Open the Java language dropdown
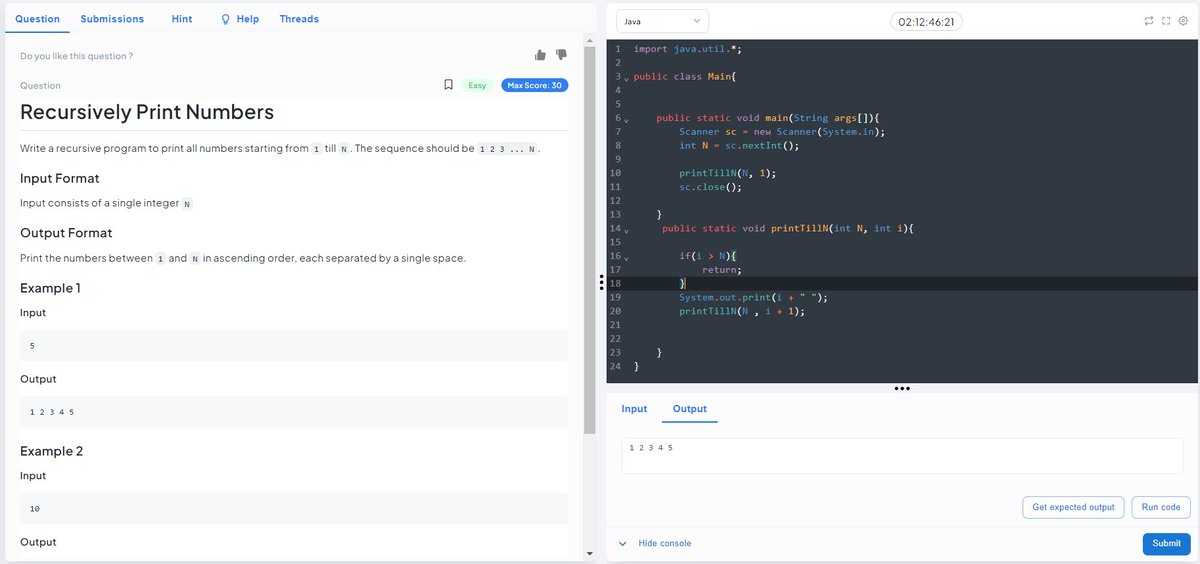 coord(662,21)
